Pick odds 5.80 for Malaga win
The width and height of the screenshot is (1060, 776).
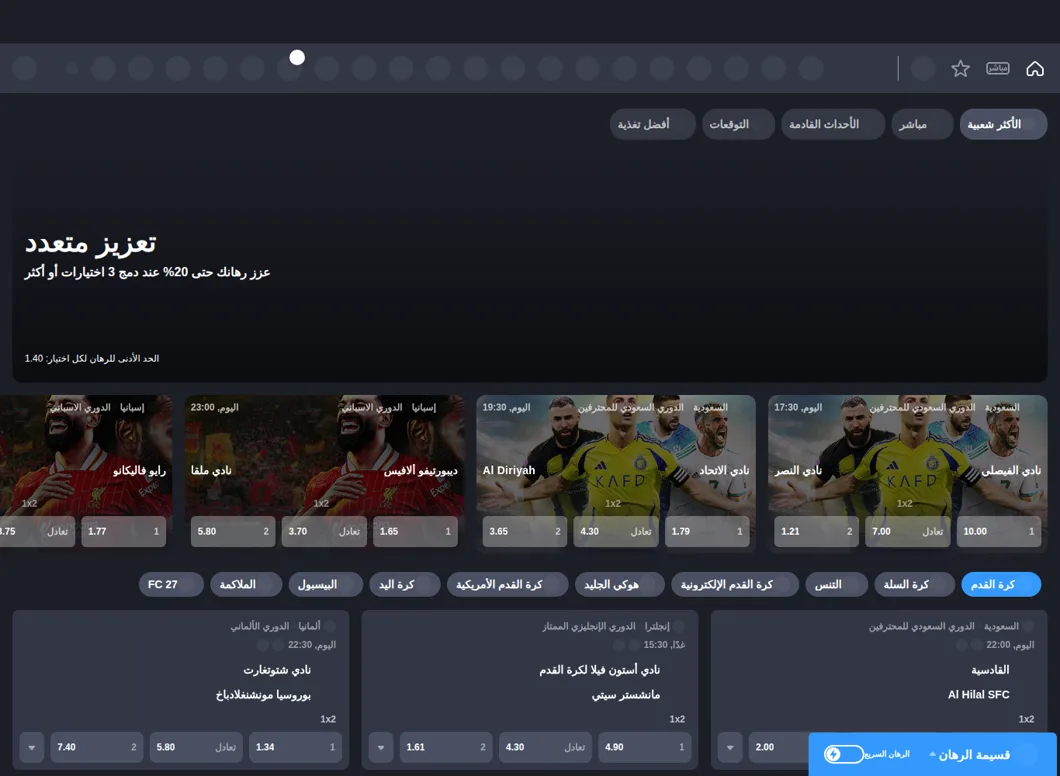[233, 532]
